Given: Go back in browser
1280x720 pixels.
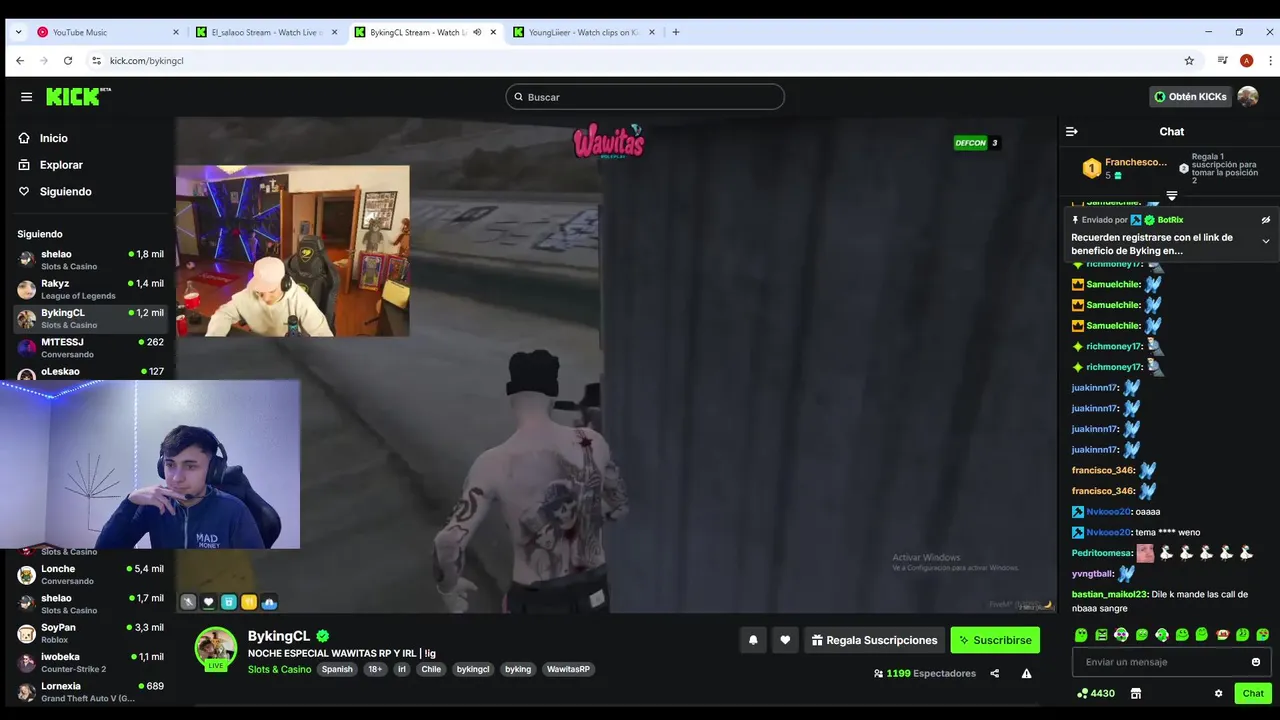Looking at the screenshot, I should [20, 61].
